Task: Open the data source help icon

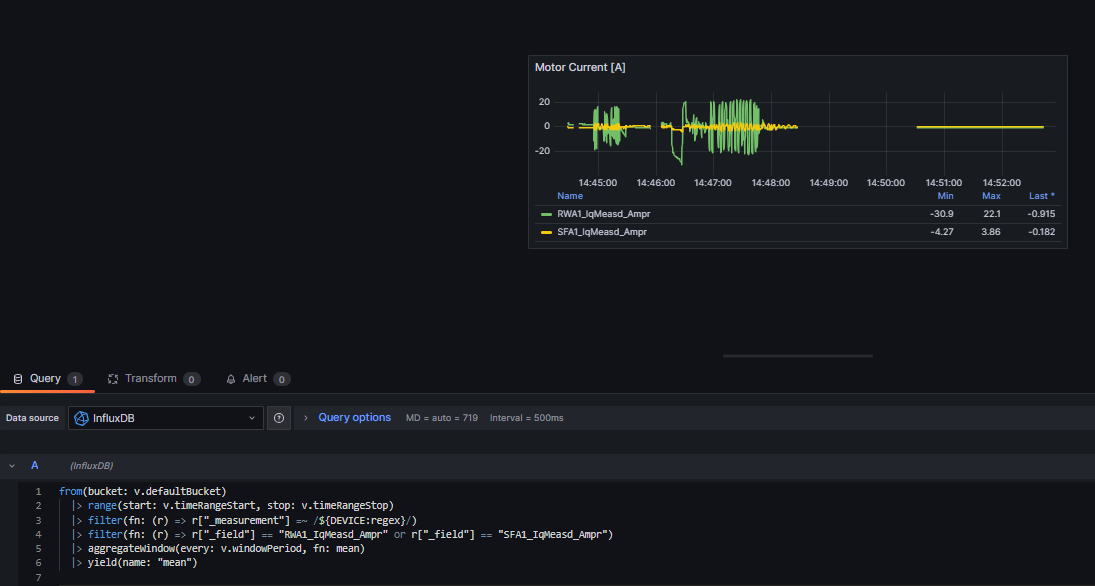Action: [x=279, y=418]
